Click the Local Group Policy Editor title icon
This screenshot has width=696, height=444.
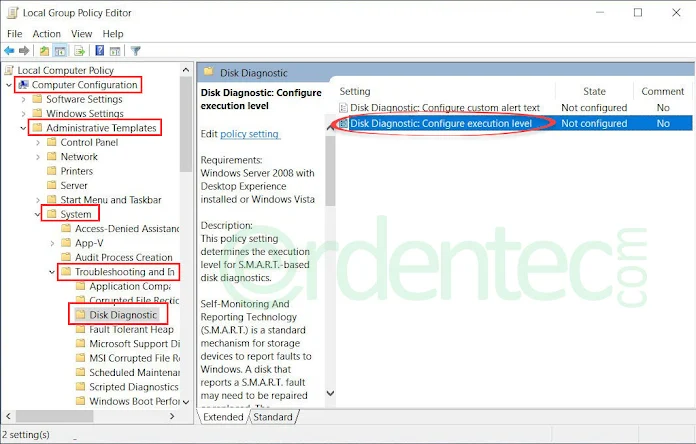pos(12,13)
